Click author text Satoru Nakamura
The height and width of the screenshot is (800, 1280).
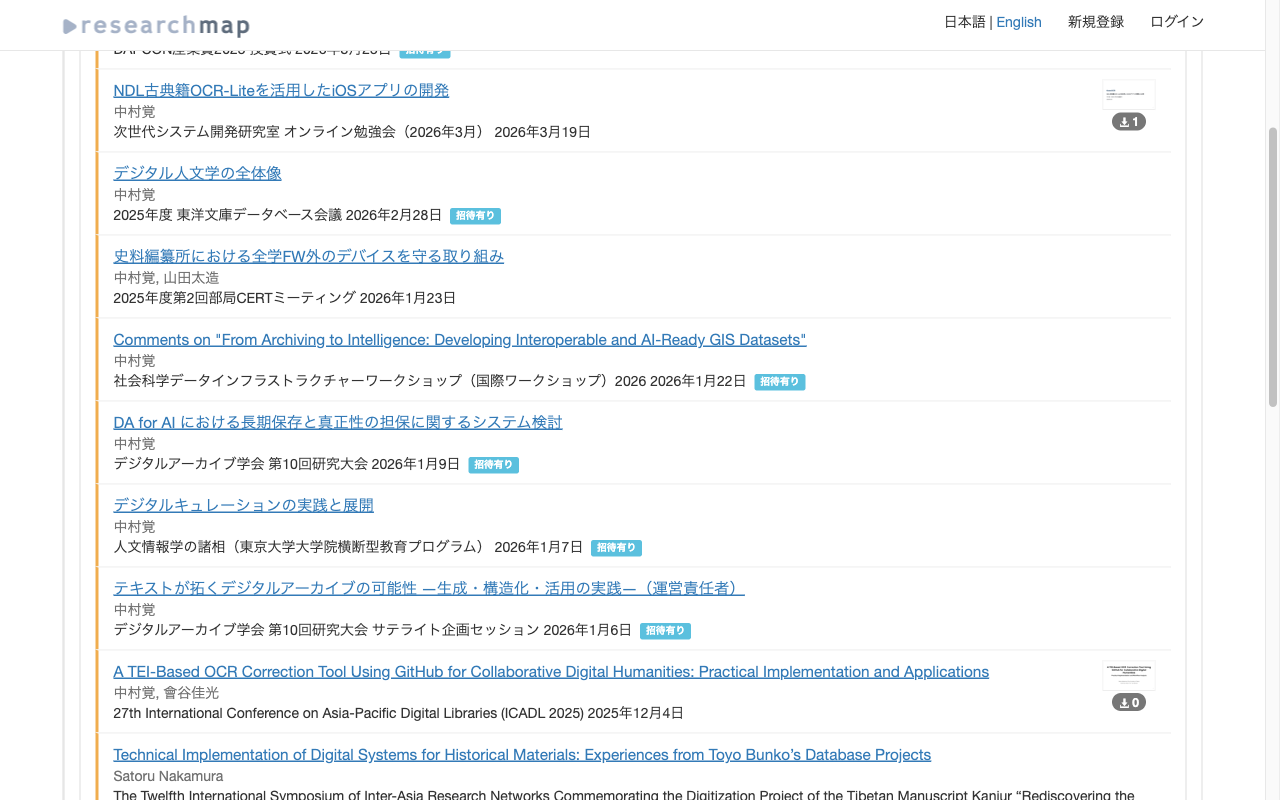point(168,776)
